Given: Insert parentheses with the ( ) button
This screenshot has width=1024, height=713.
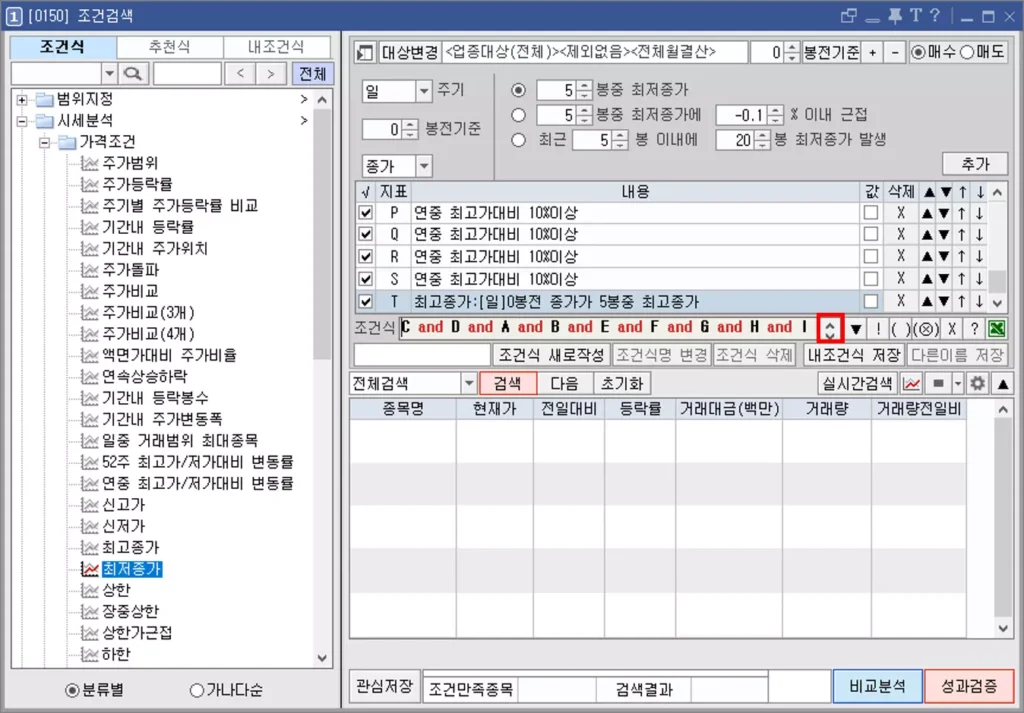Looking at the screenshot, I should tap(900, 328).
